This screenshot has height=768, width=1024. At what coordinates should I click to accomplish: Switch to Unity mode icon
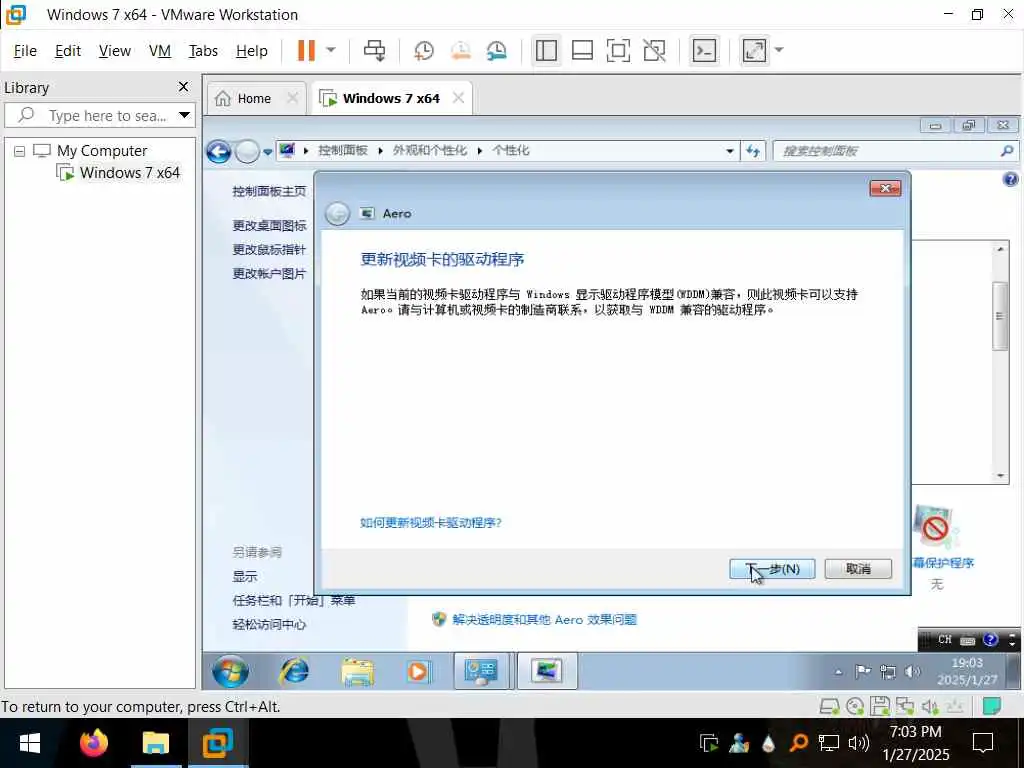[654, 50]
